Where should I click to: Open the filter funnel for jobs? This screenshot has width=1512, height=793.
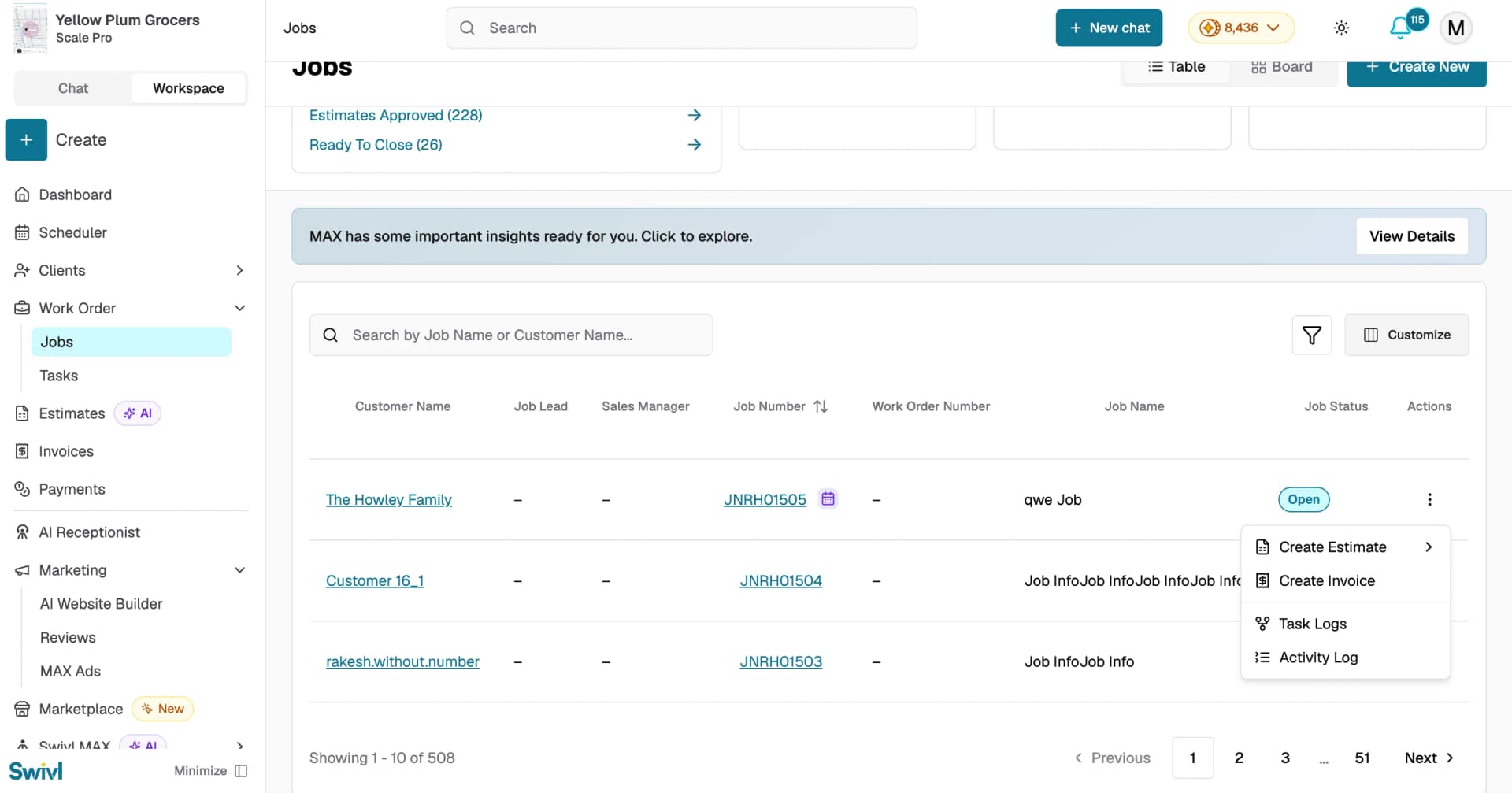(x=1312, y=335)
